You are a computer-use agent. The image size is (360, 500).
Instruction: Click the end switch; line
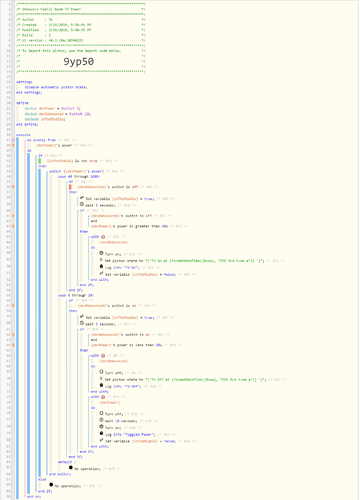(x=60, y=474)
